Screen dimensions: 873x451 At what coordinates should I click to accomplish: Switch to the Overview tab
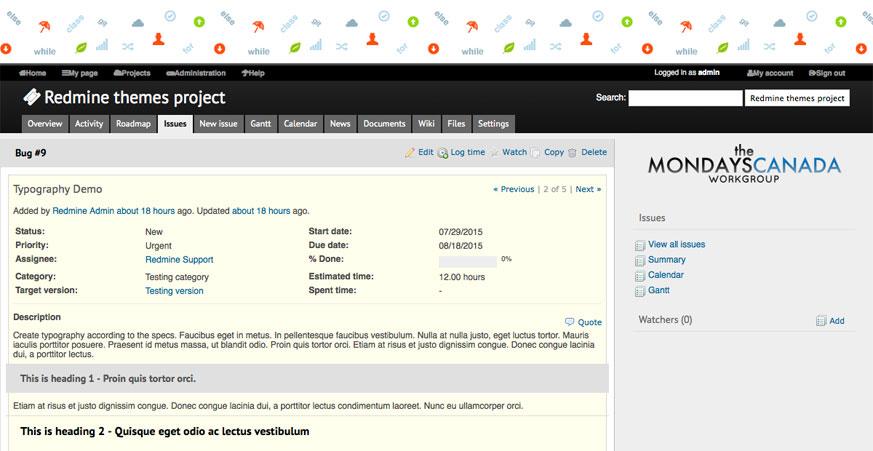[45, 124]
